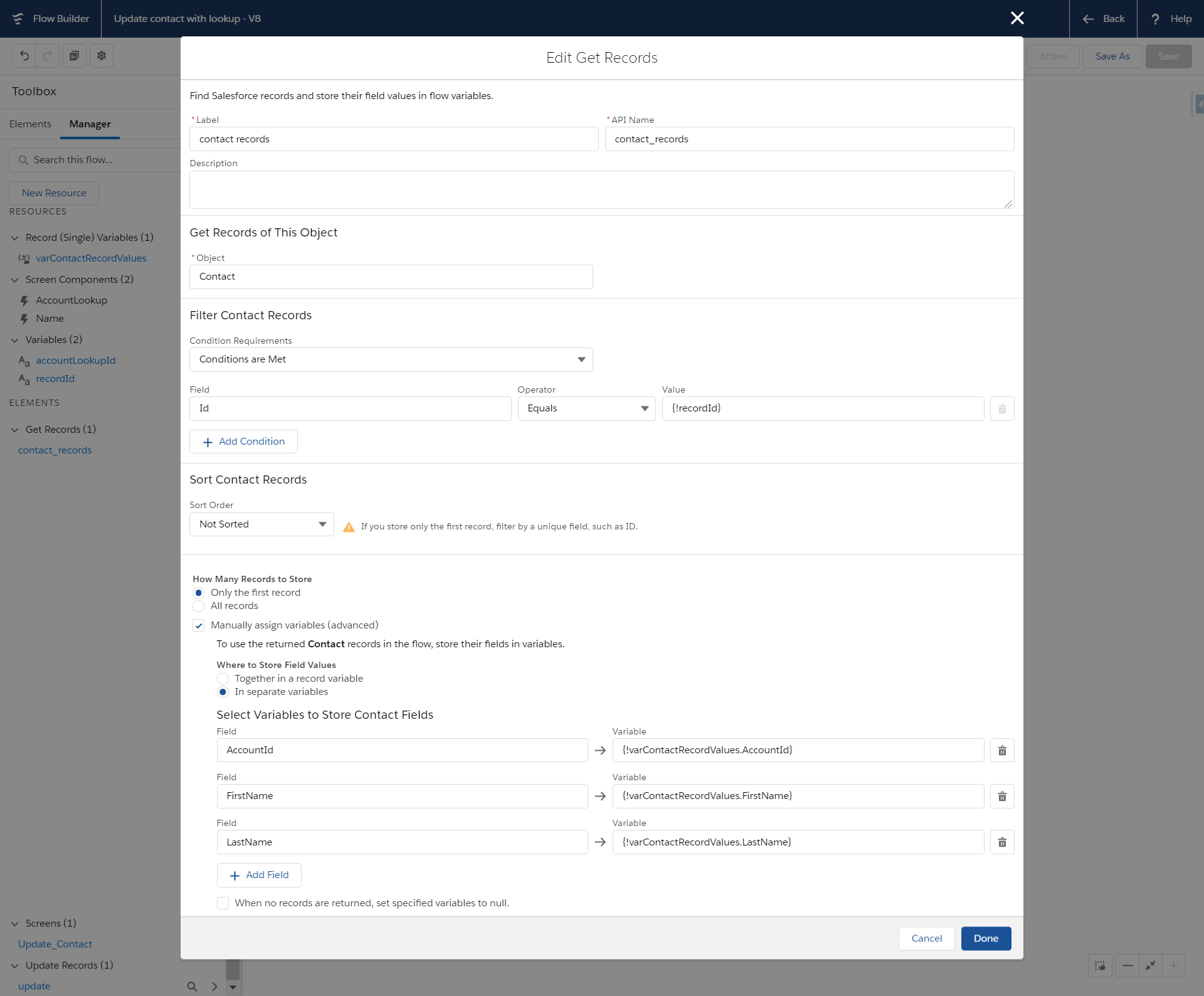Switch to the Manager tab
This screenshot has width=1204, height=996.
[x=90, y=124]
